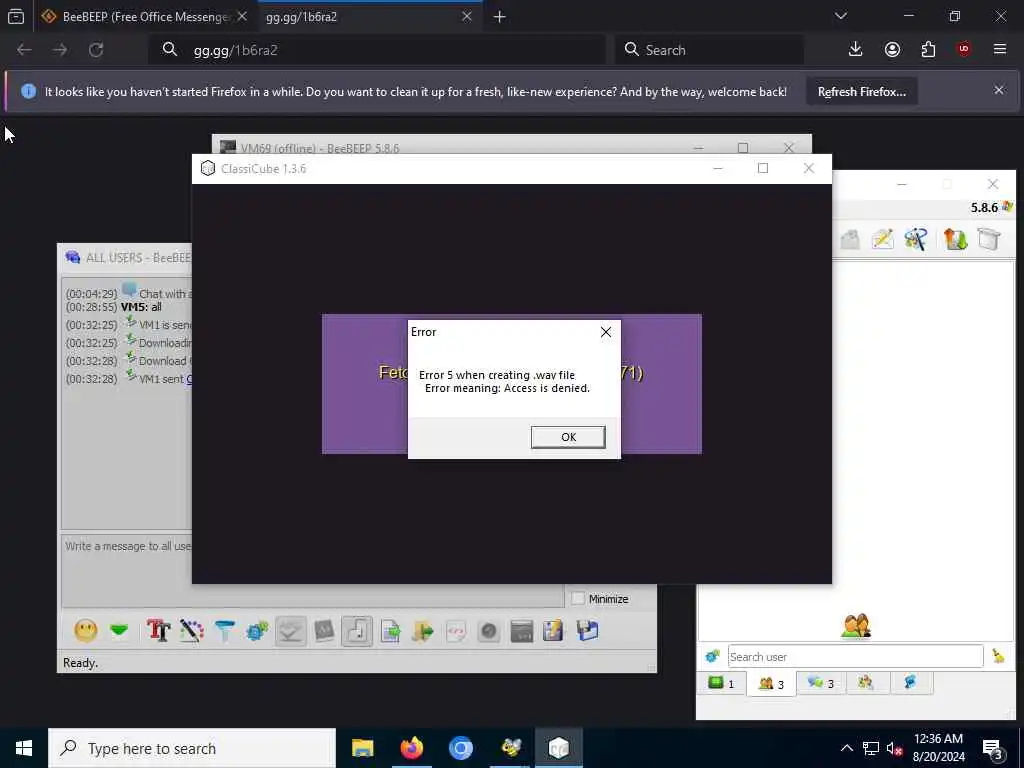The image size is (1024, 768).
Task: Open emoticon picker in BeeBEEP chat toolbar
Action: pyautogui.click(x=86, y=631)
